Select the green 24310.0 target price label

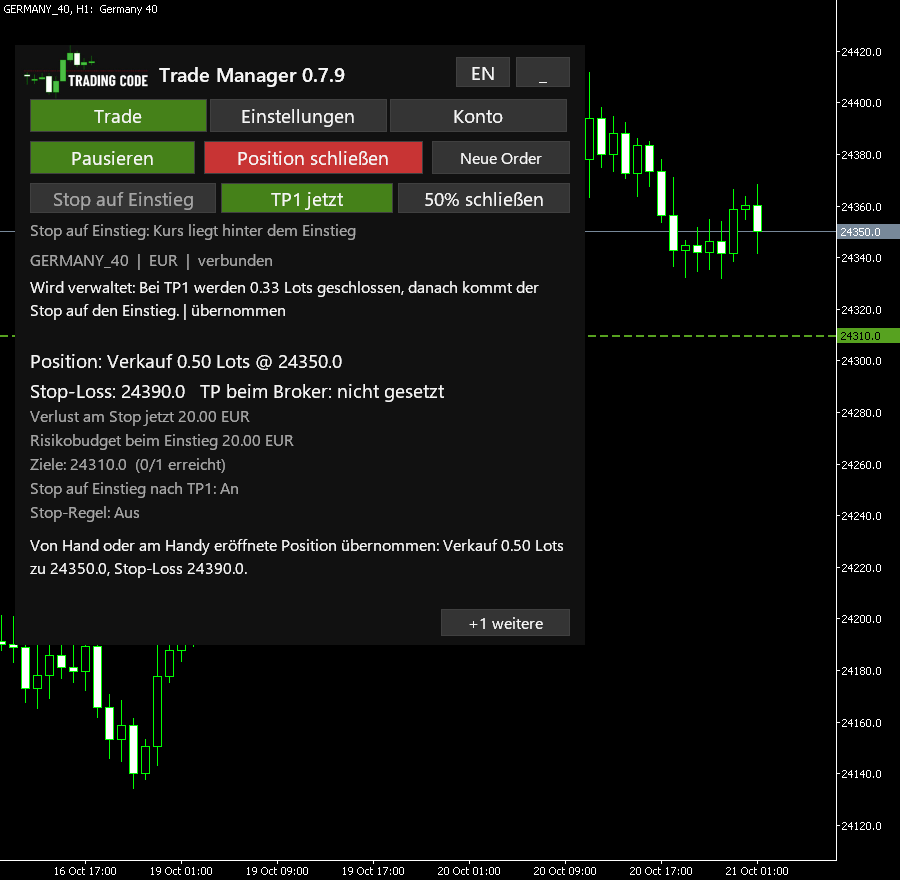tap(867, 336)
